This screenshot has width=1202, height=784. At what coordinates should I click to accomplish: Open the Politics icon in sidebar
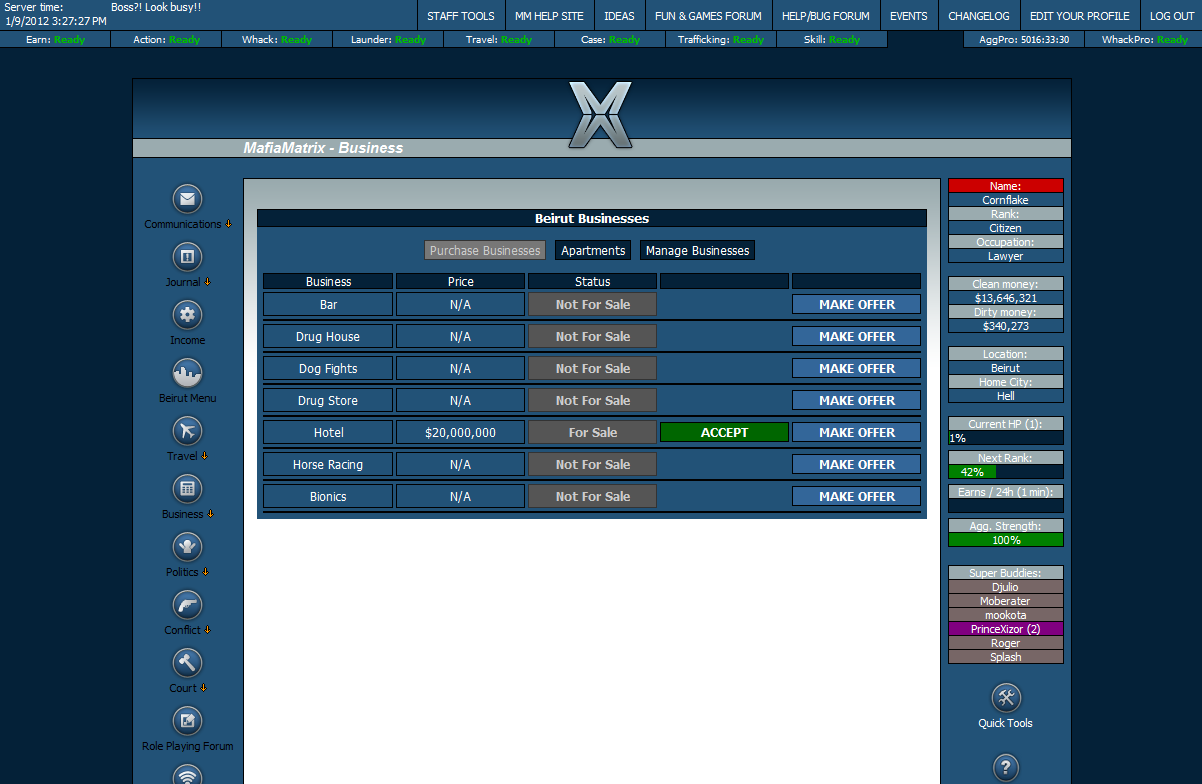[x=187, y=547]
